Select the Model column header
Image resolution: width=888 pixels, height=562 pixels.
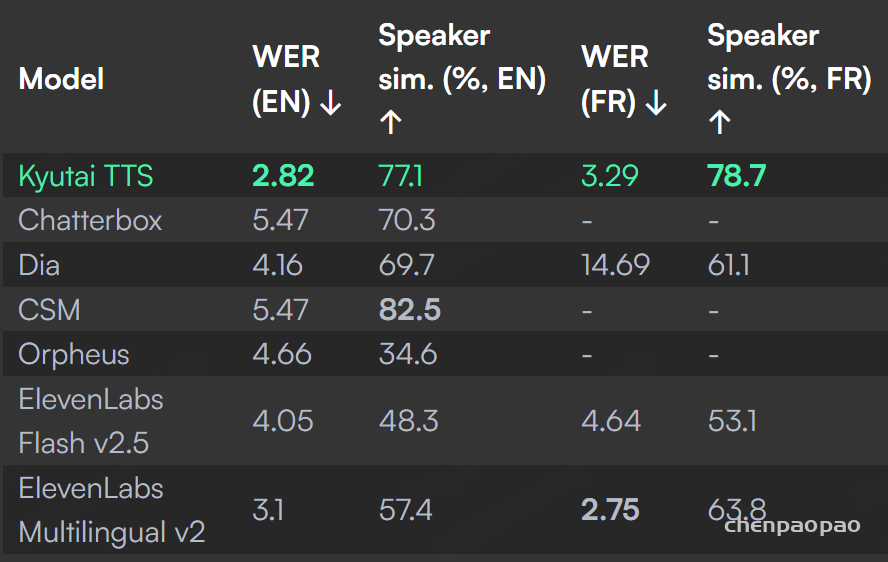(61, 79)
